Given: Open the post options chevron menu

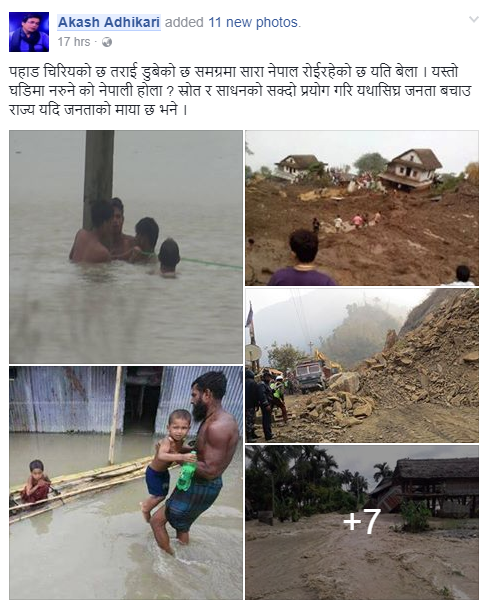Looking at the screenshot, I should 474,19.
